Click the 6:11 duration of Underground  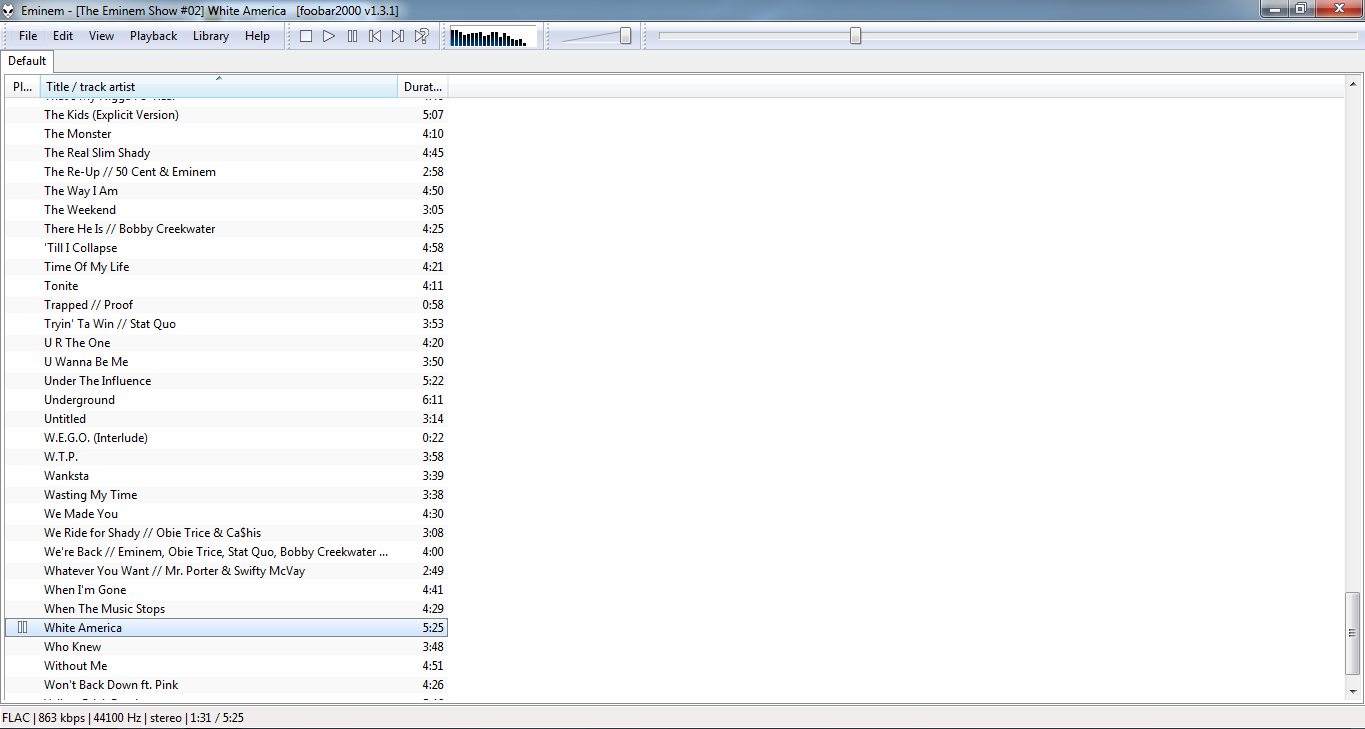433,400
